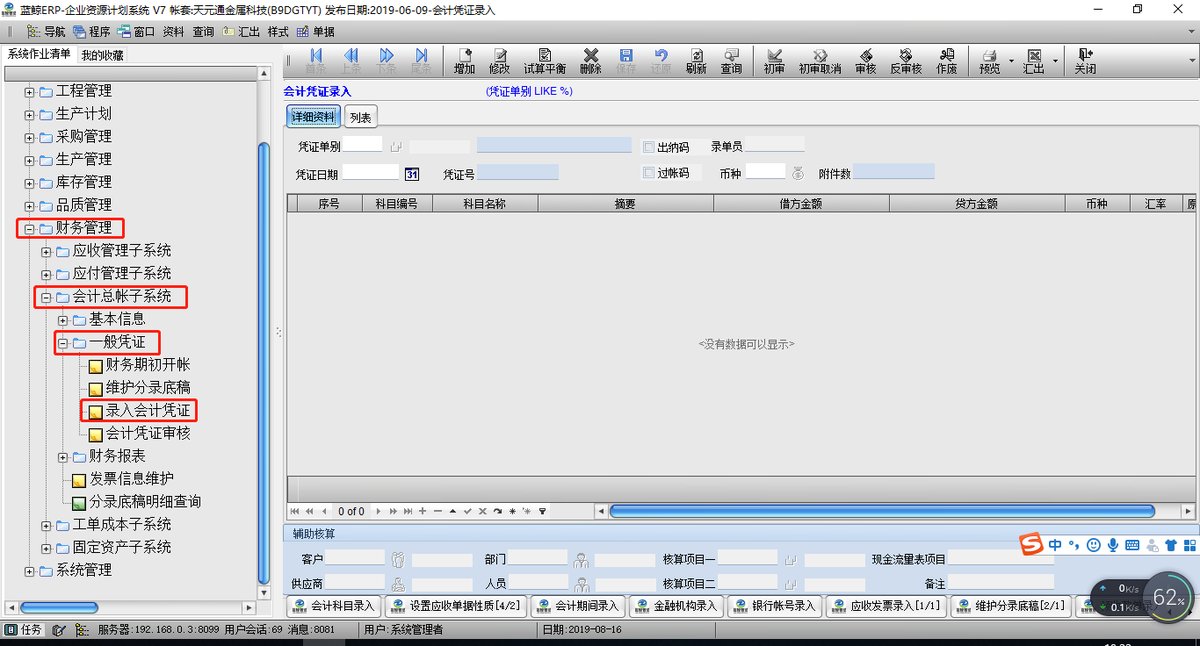
Task: Open 录入会计凭证 in the tree
Action: 148,411
